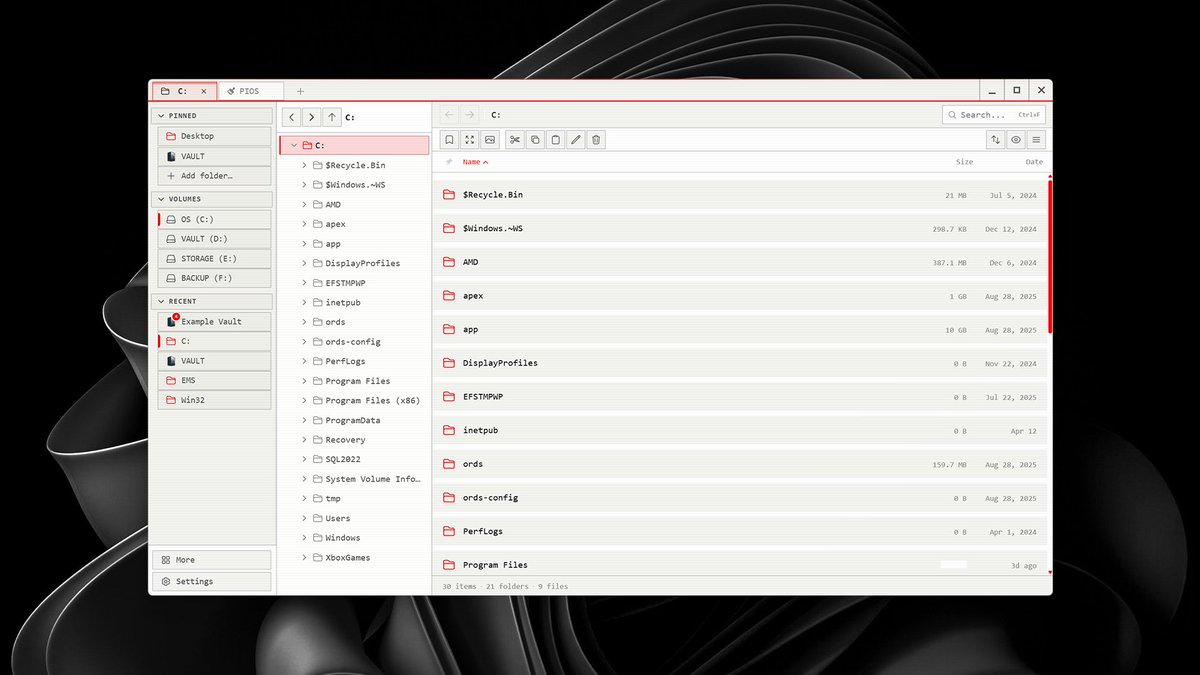Switch to the PIOS tab

tap(250, 91)
